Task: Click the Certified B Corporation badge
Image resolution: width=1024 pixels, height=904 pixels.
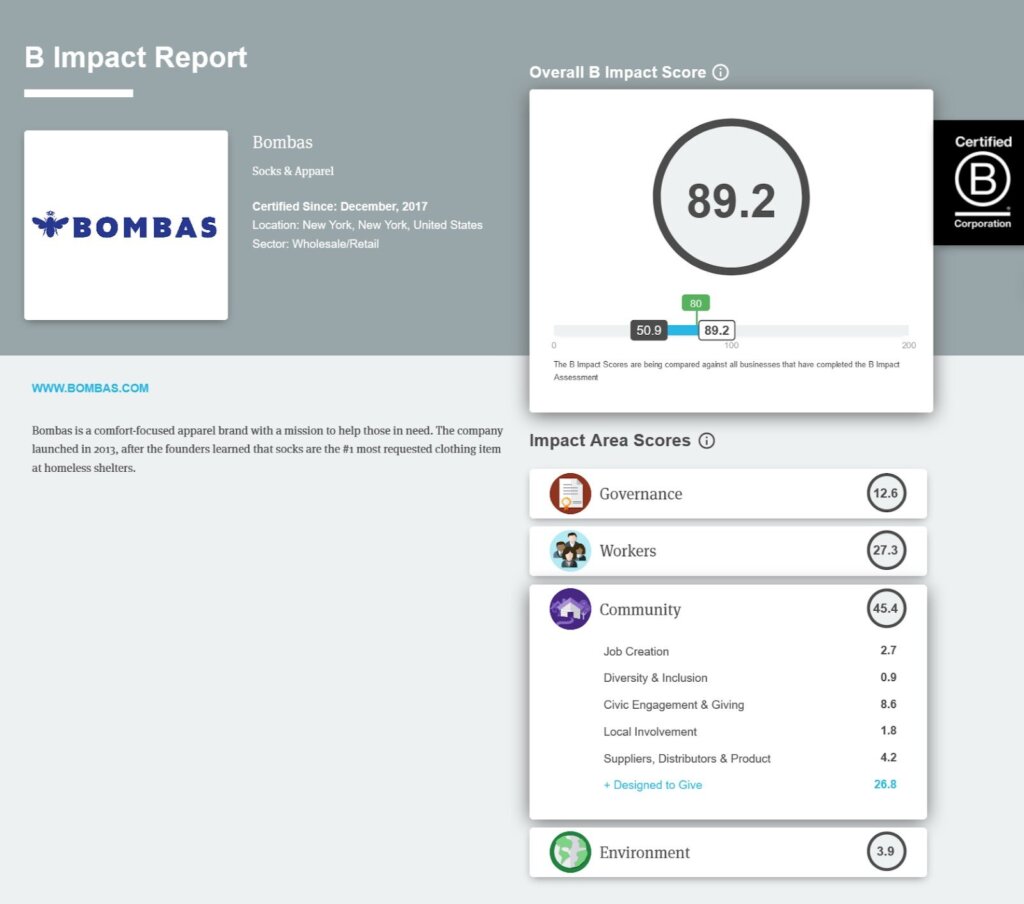Action: [979, 182]
